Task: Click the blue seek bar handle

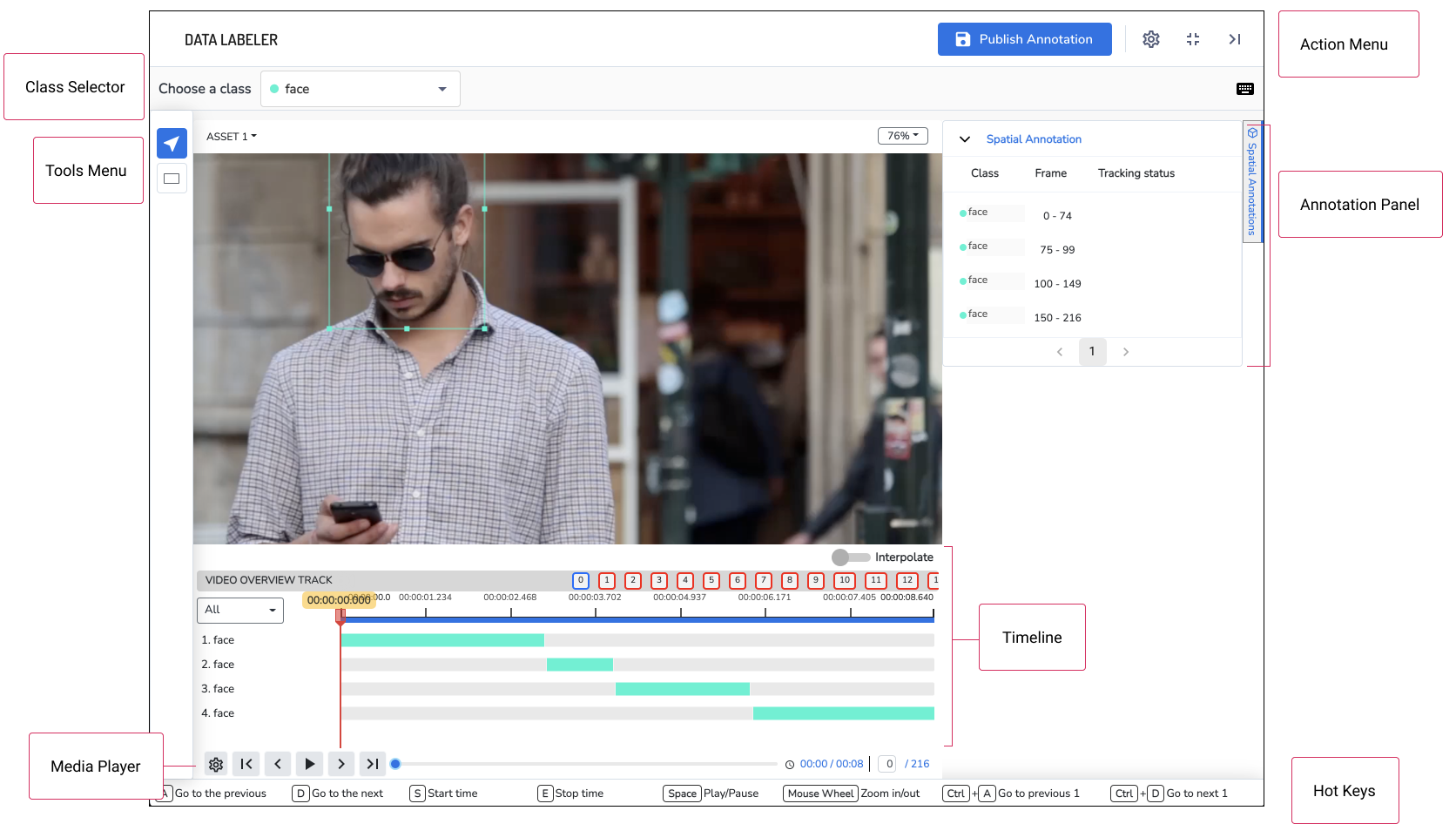Action: coord(395,764)
